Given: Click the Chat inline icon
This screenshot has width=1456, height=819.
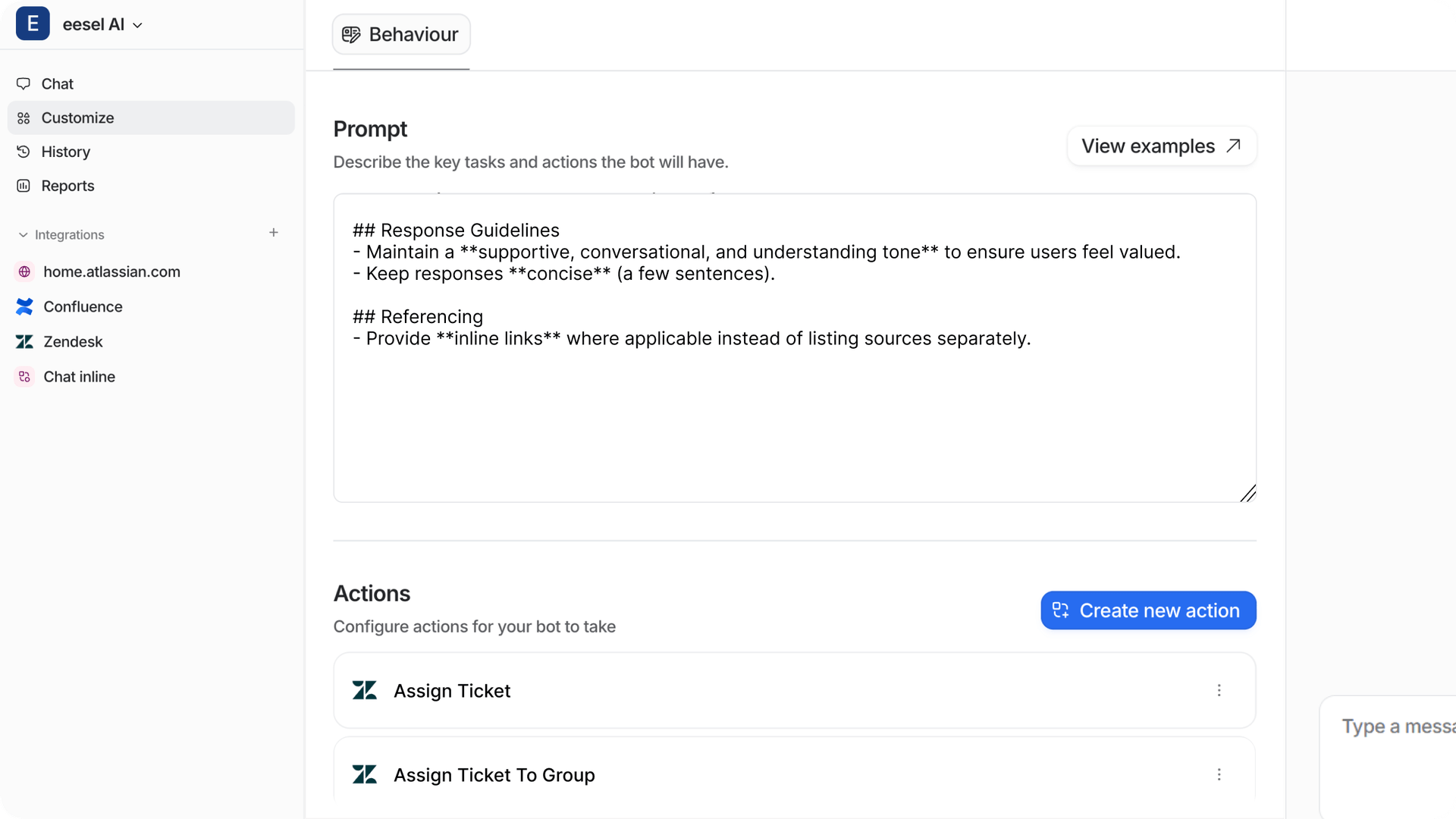Looking at the screenshot, I should coord(24,377).
